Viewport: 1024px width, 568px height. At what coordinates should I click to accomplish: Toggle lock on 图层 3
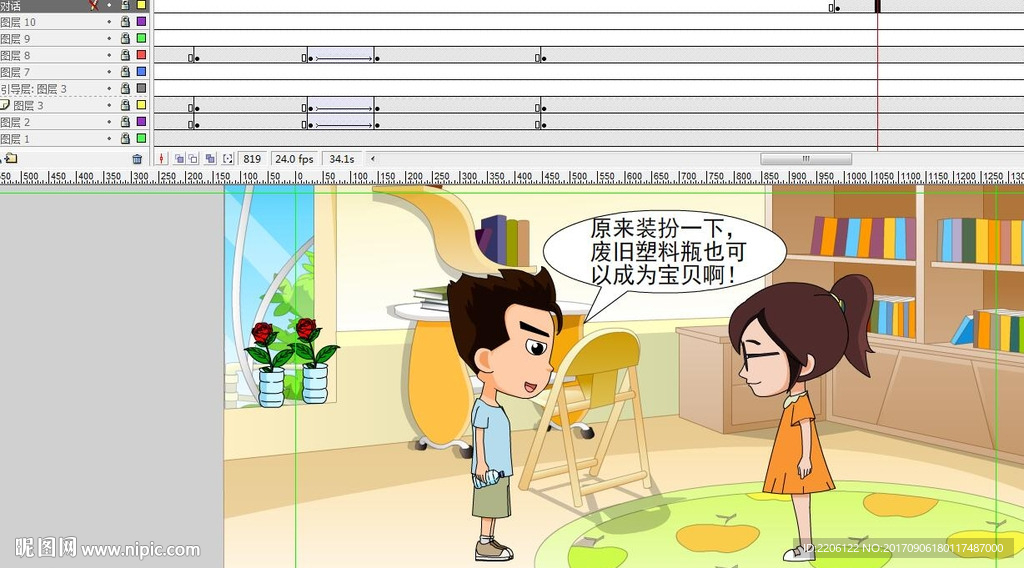pyautogui.click(x=125, y=105)
